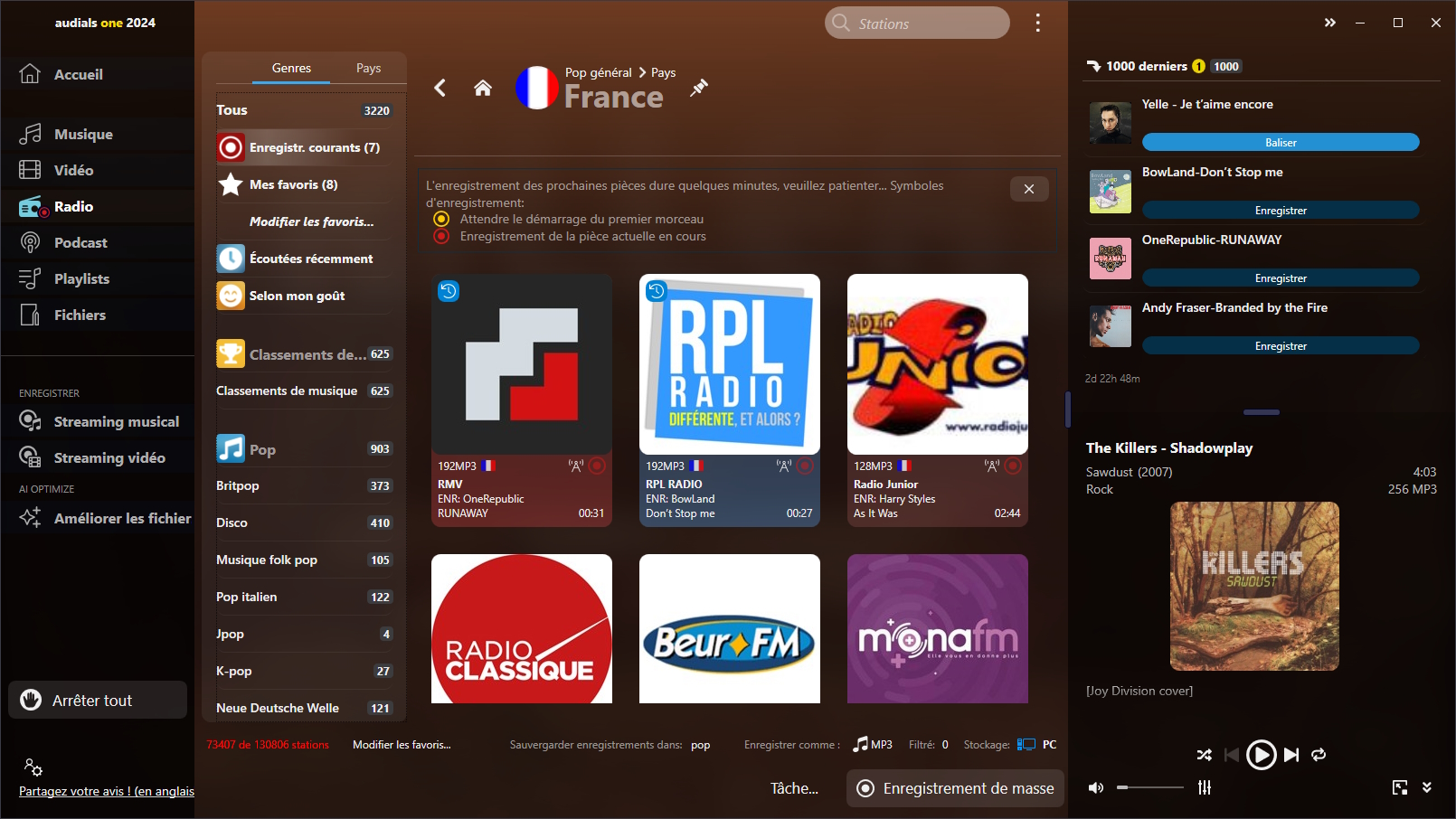The height and width of the screenshot is (819, 1456).
Task: Click the user account settings icon
Action: (33, 767)
